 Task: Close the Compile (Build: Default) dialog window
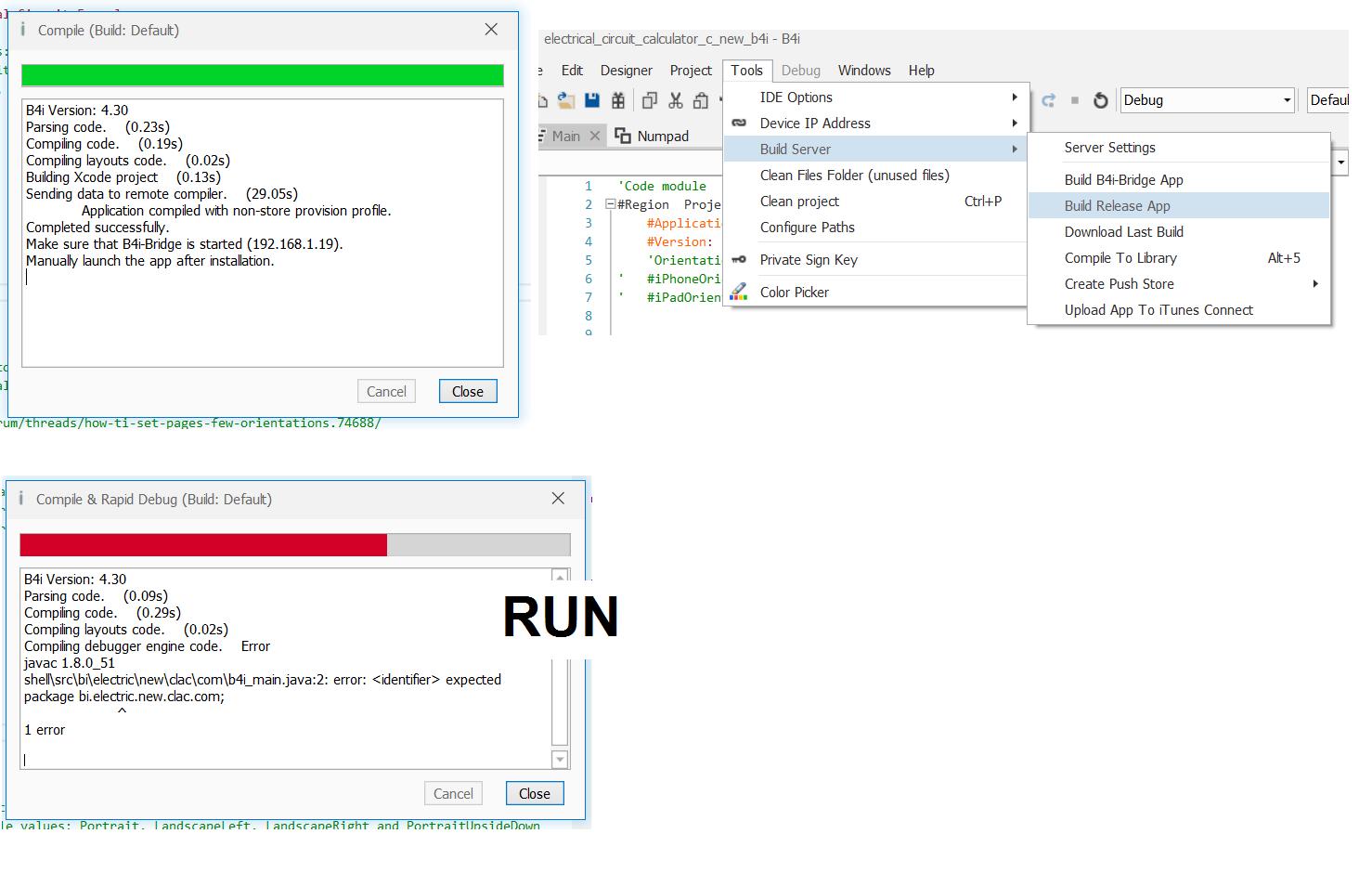pyautogui.click(x=491, y=30)
